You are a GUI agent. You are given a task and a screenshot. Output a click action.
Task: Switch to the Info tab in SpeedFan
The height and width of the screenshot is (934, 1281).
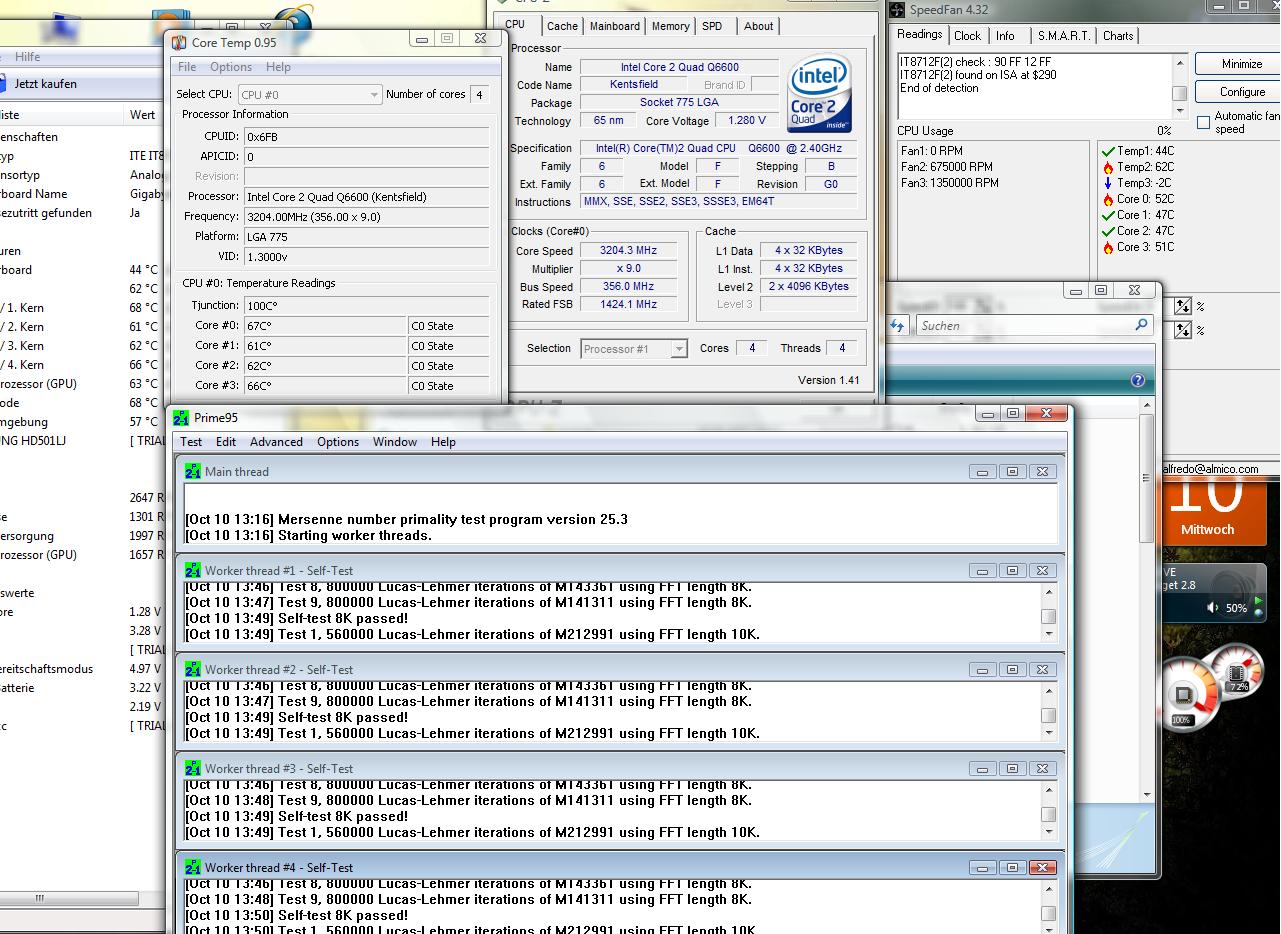pyautogui.click(x=1005, y=36)
